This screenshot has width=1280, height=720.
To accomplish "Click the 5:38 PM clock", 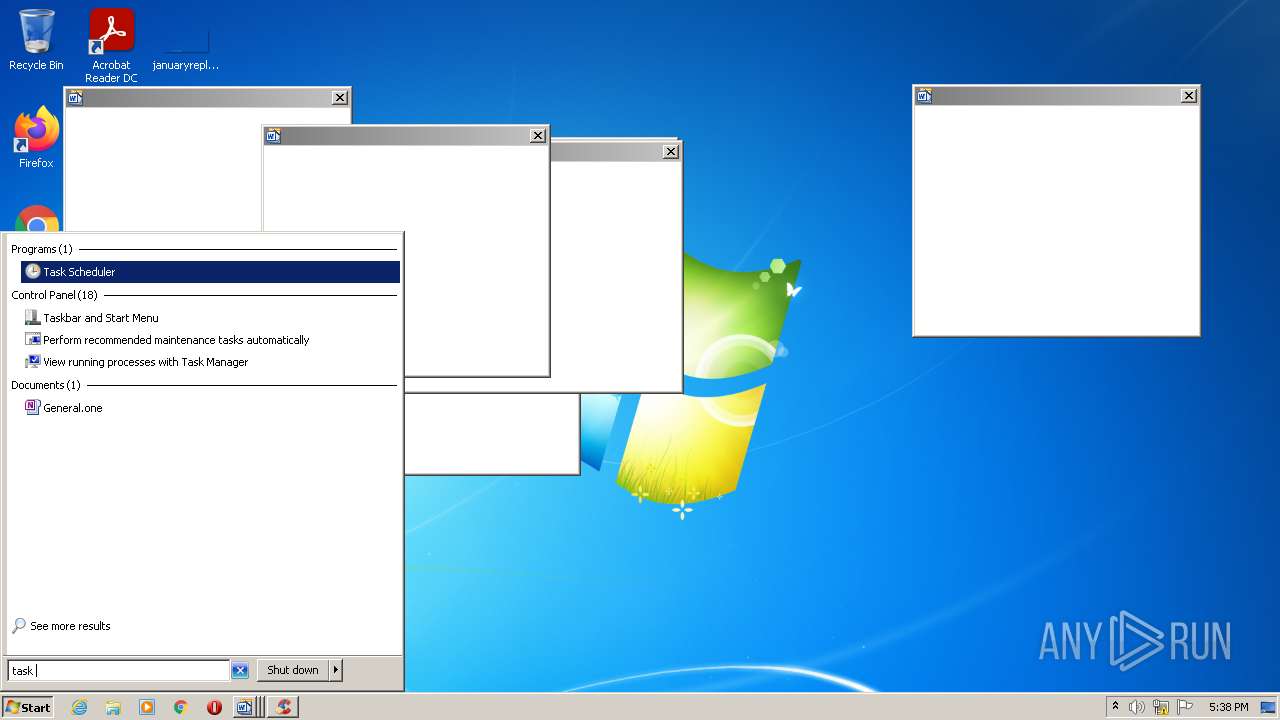I will (x=1228, y=707).
